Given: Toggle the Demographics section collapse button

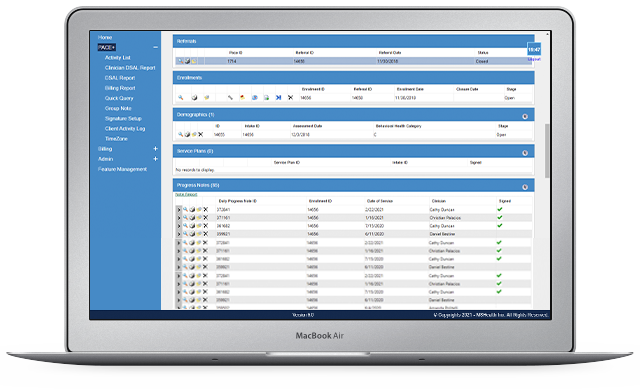Looking at the screenshot, I should click(525, 117).
